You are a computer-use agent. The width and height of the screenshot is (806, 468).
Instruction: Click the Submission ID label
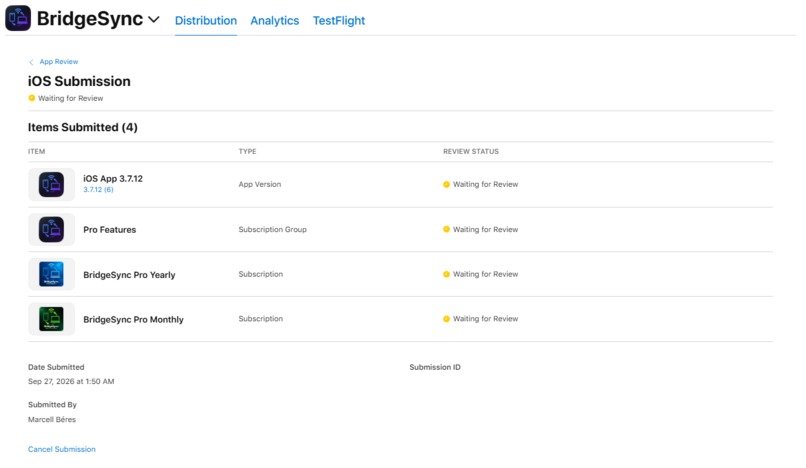tap(435, 367)
